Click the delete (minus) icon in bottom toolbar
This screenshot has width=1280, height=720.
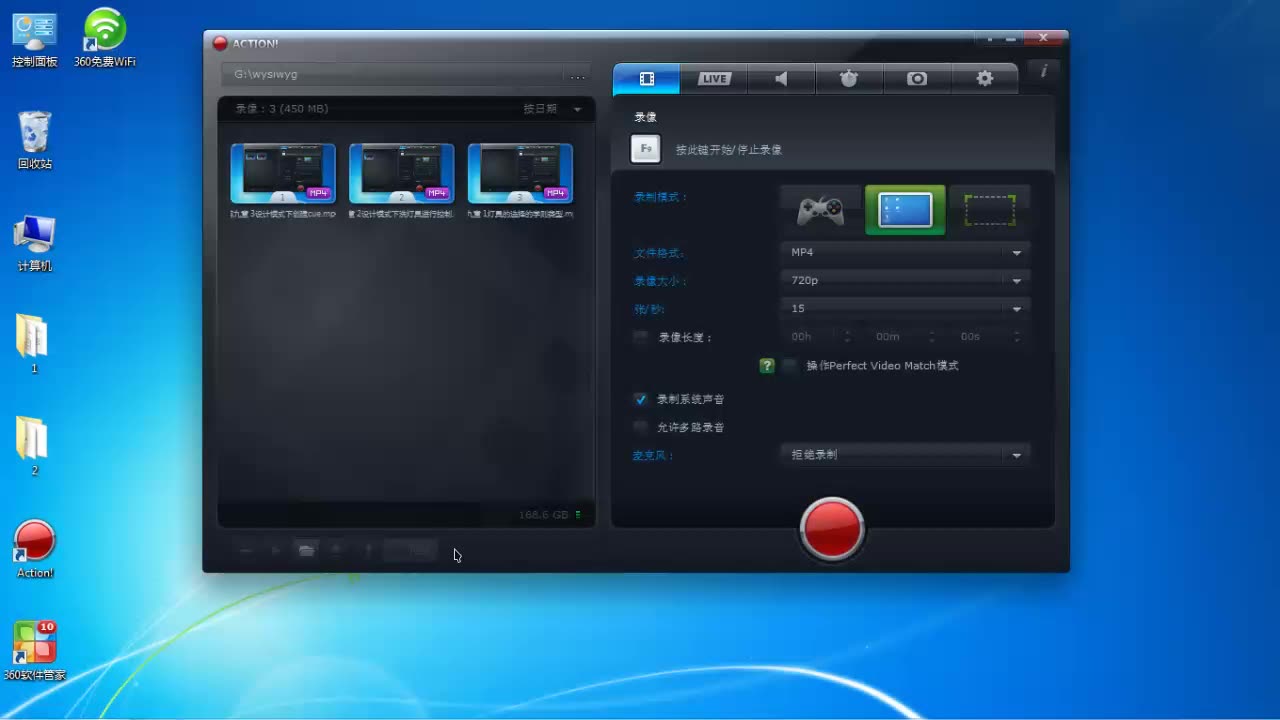click(246, 550)
